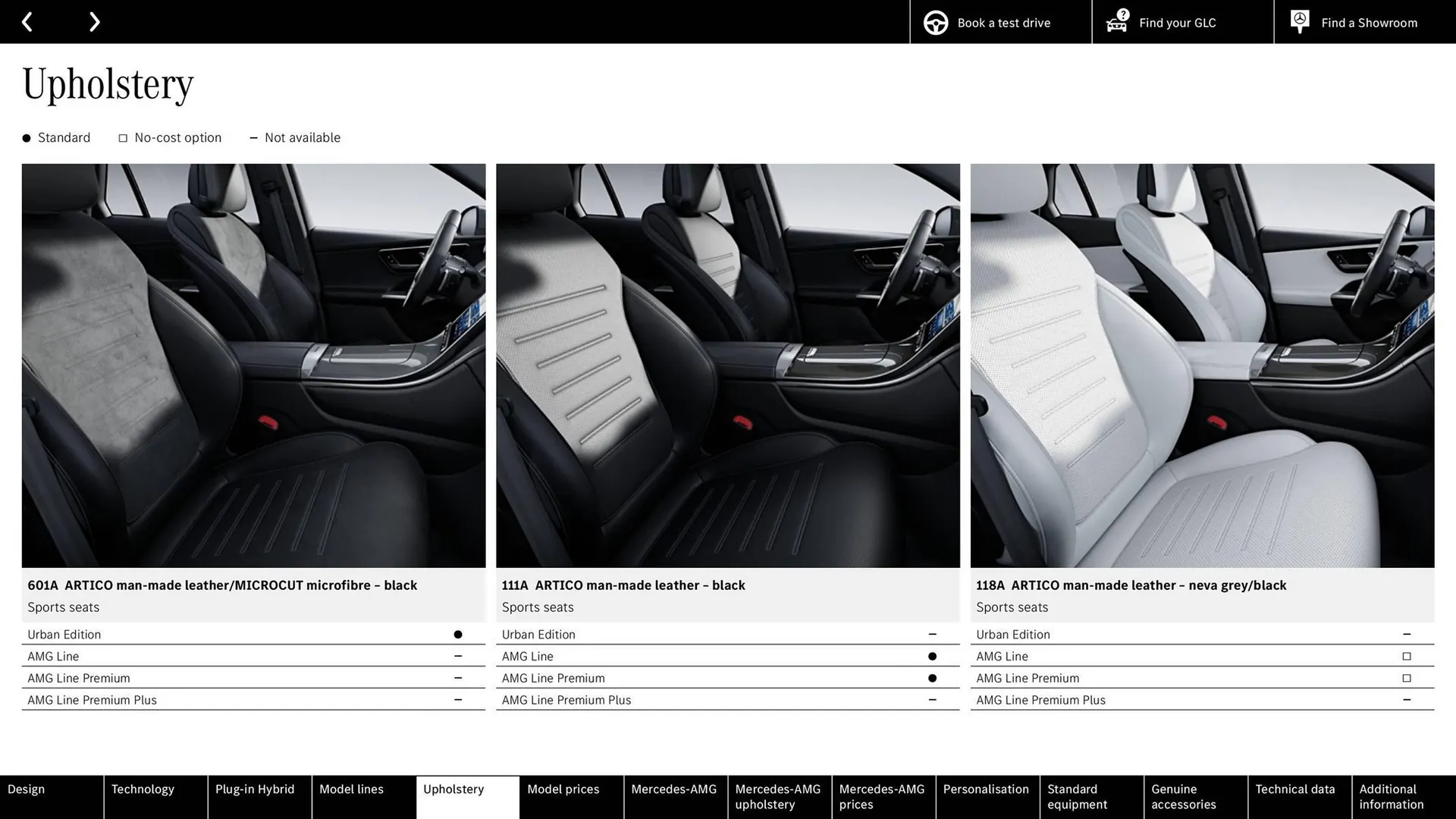Select the steering wheel test drive icon

coord(935,22)
